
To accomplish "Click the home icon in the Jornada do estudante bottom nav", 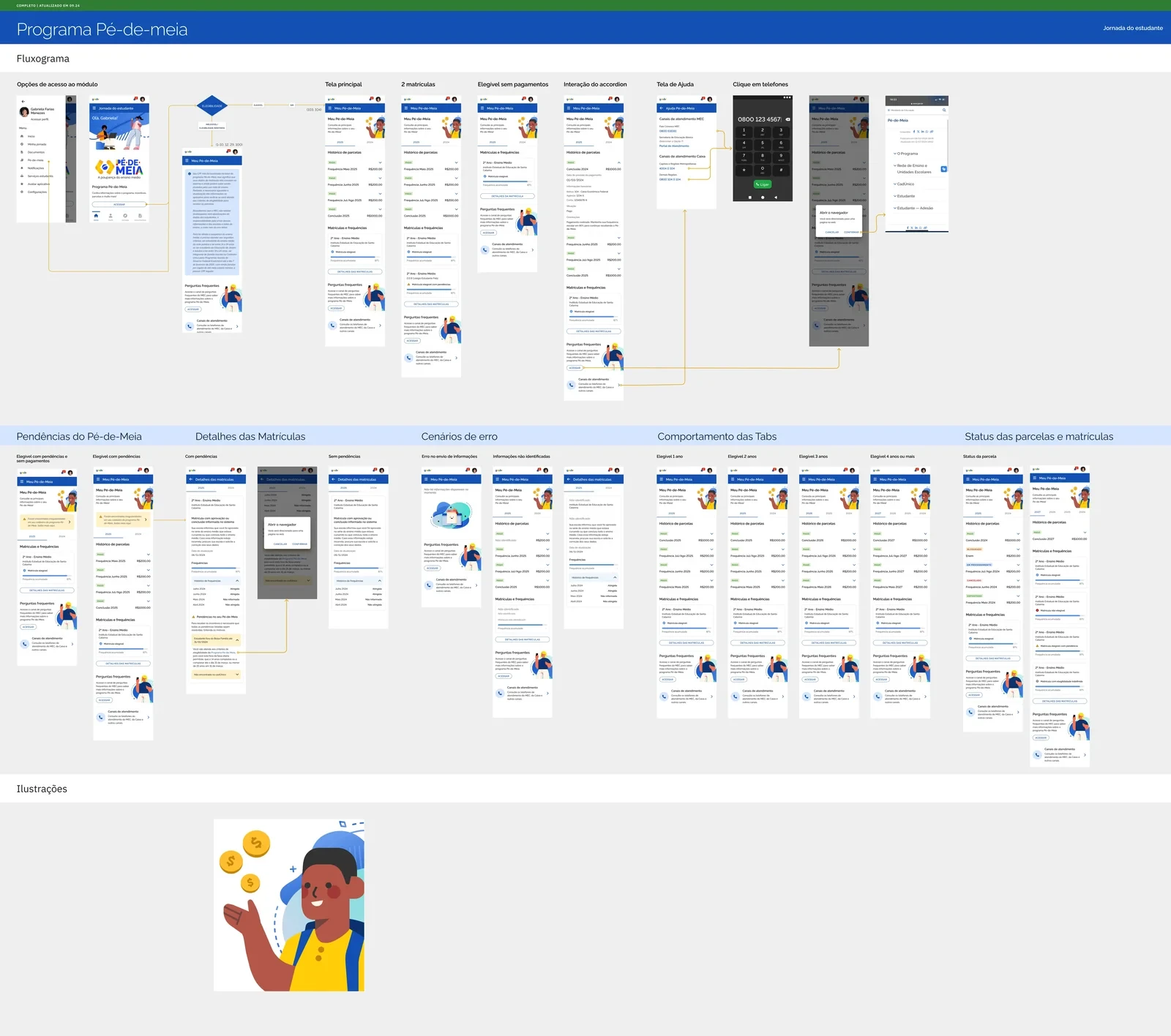I will point(96,216).
